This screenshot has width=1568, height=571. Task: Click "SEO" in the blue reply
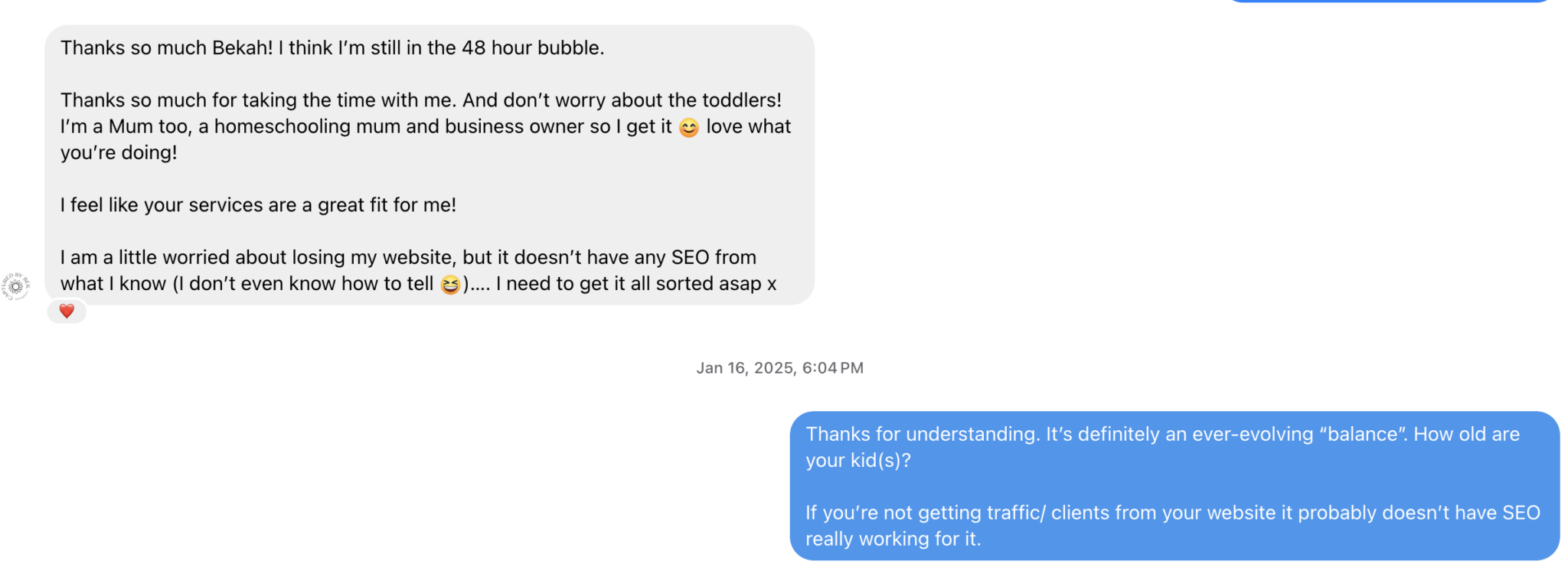[1521, 513]
